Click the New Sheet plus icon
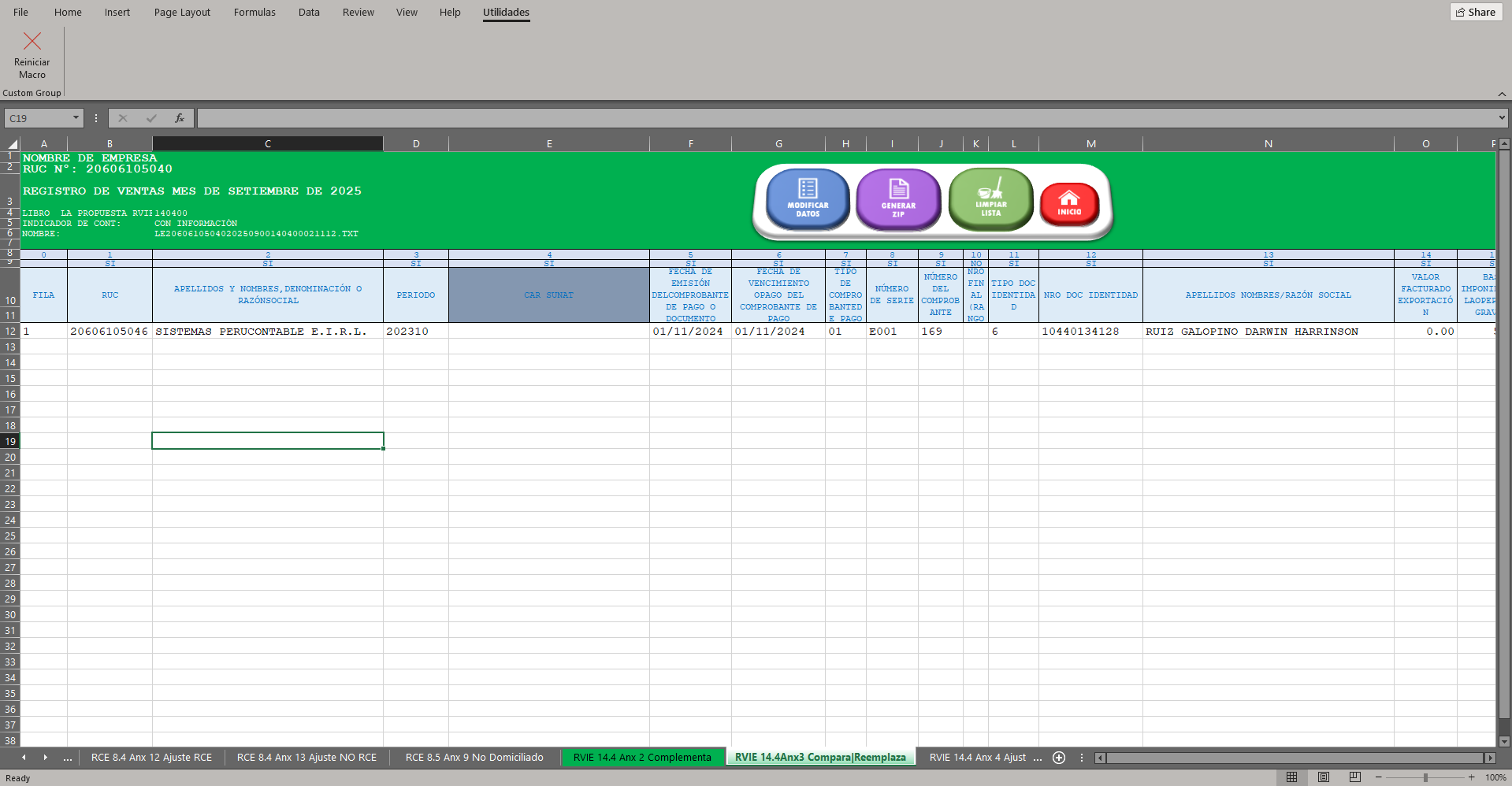 [1059, 758]
